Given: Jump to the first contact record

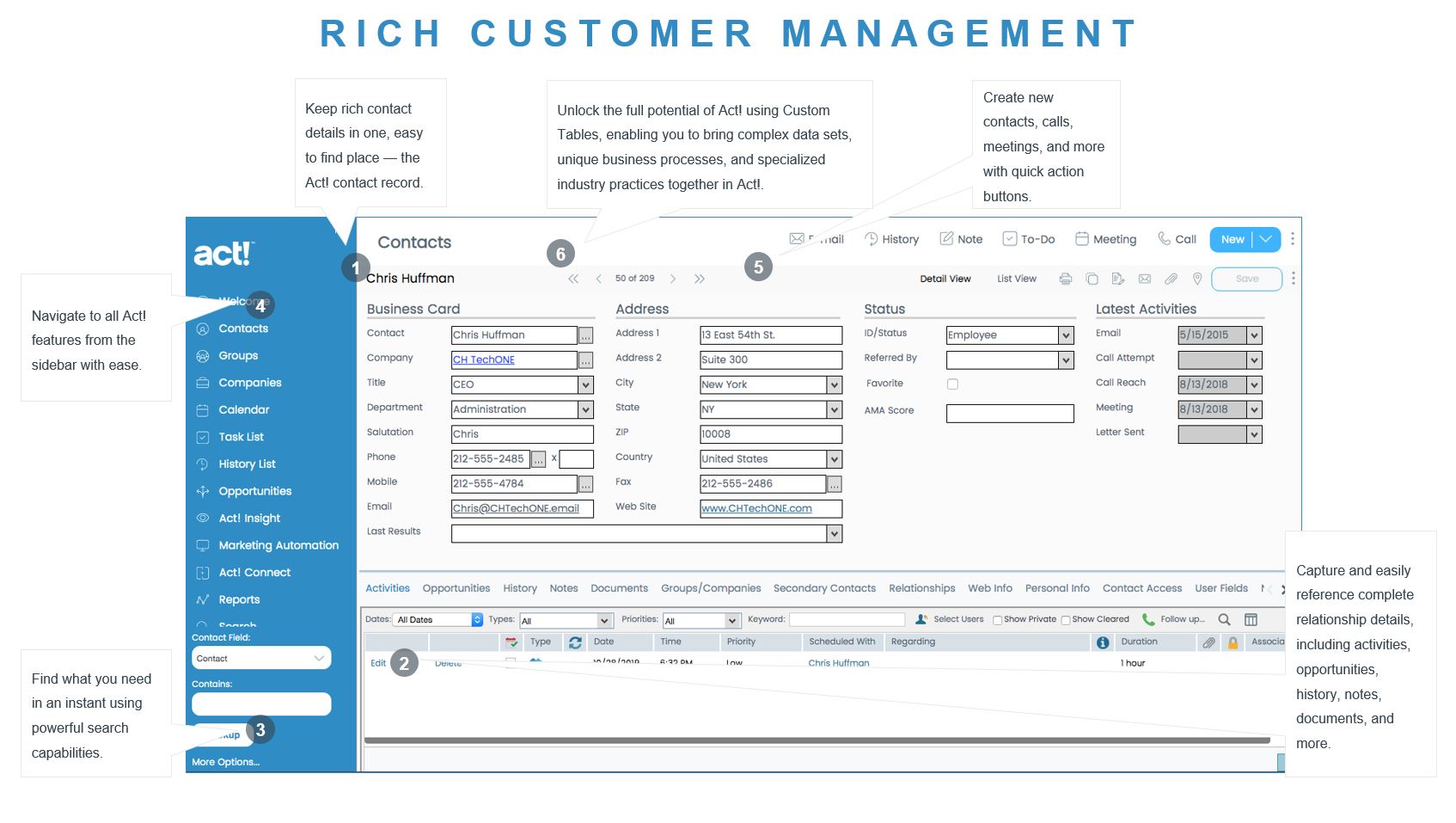Looking at the screenshot, I should (x=573, y=279).
